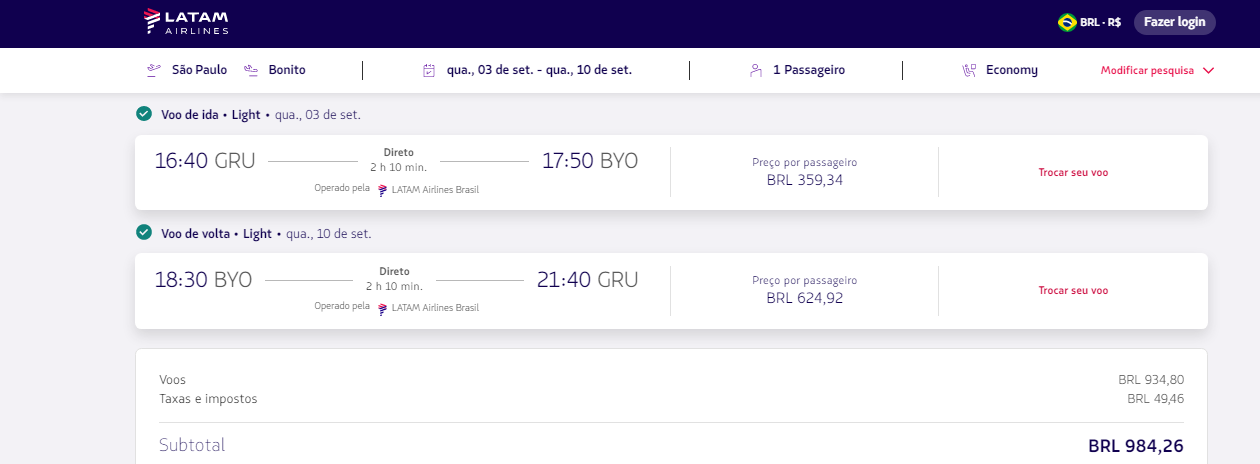Click the departure plane icon near São Paulo
Viewport: 1260px width, 464px height.
click(x=153, y=70)
